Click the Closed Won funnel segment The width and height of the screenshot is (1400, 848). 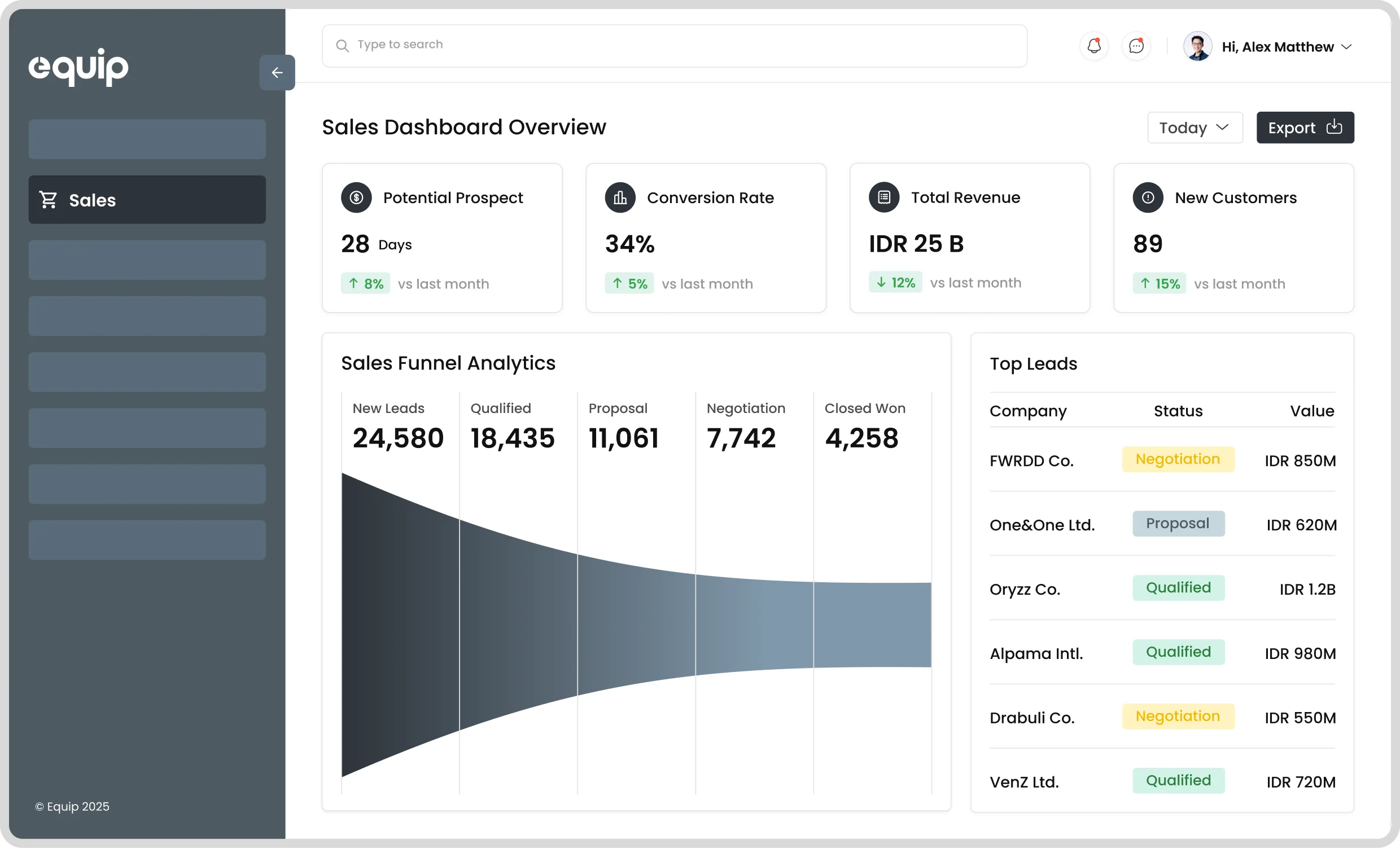click(x=872, y=625)
